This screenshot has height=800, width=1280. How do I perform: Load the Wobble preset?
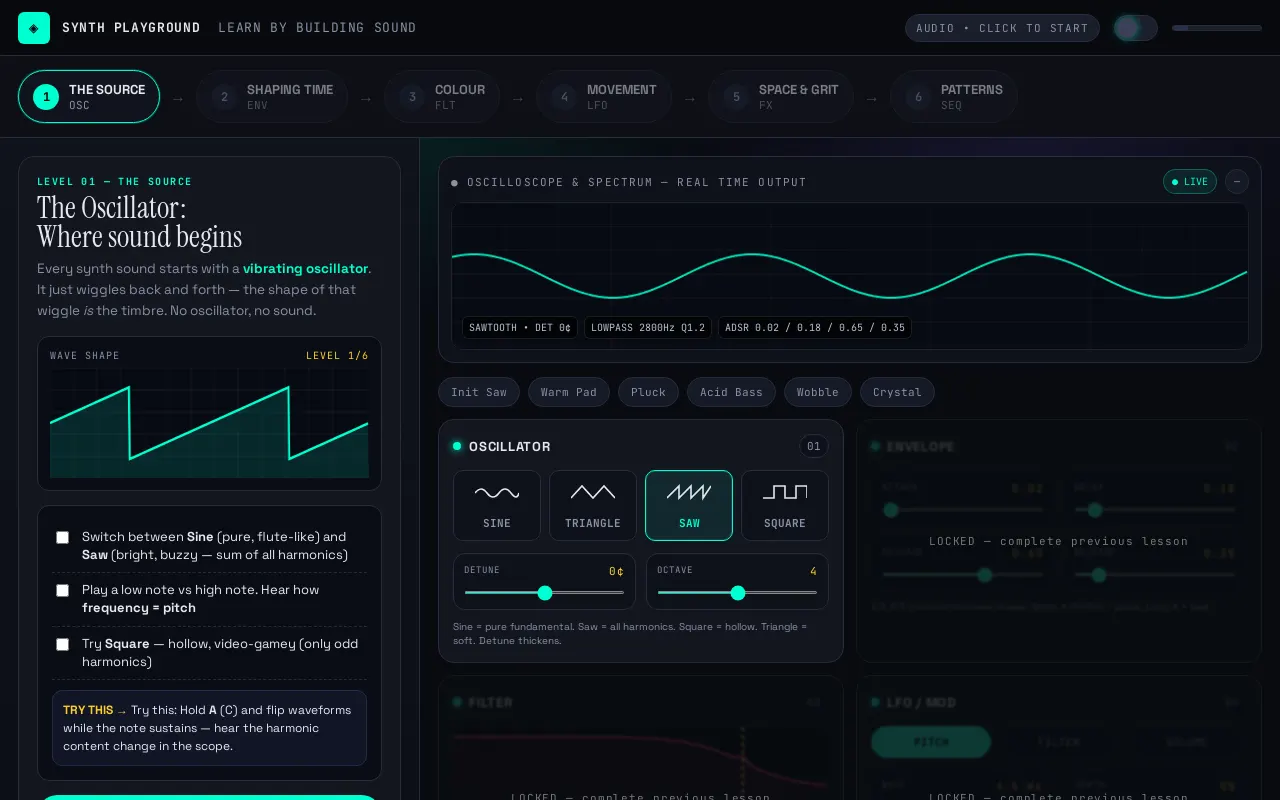[x=818, y=392]
